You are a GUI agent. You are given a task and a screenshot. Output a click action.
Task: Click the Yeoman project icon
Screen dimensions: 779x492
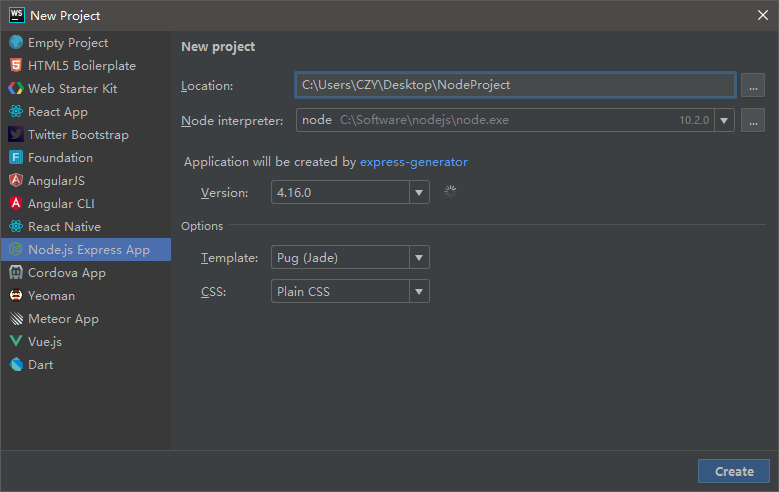click(x=16, y=296)
